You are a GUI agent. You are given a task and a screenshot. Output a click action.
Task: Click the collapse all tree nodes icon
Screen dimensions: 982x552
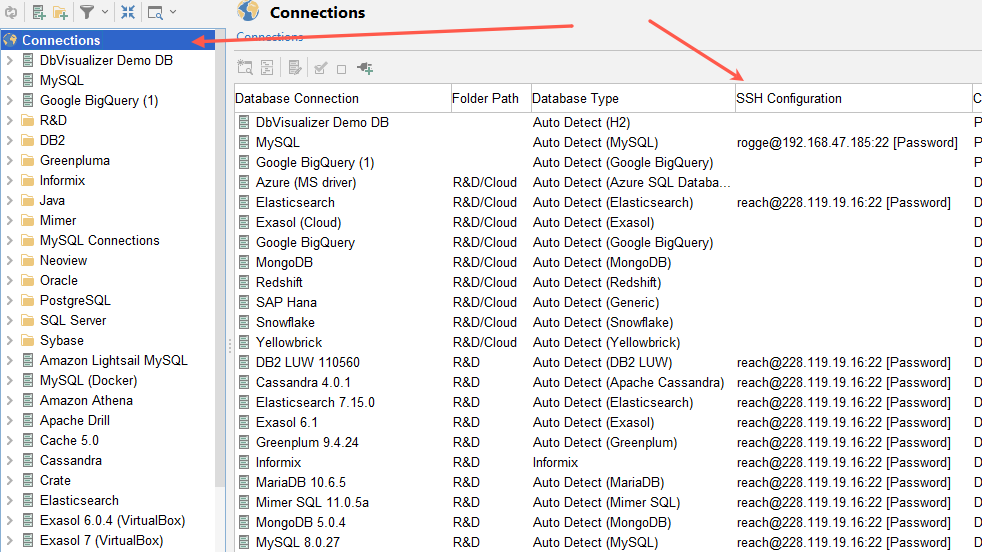(x=128, y=12)
